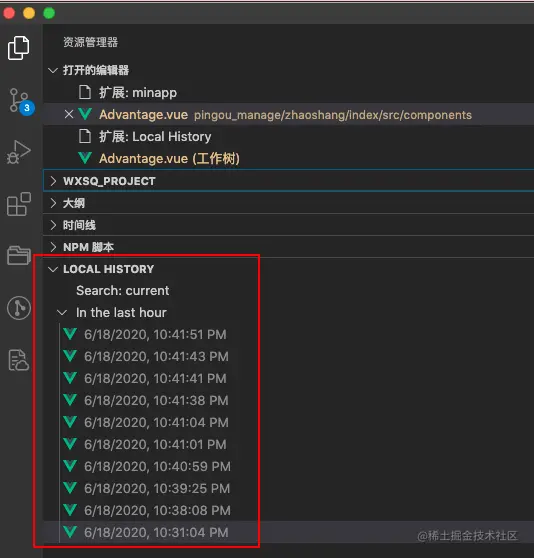Open the Git graph circular icon
The width and height of the screenshot is (534, 558).
19,308
